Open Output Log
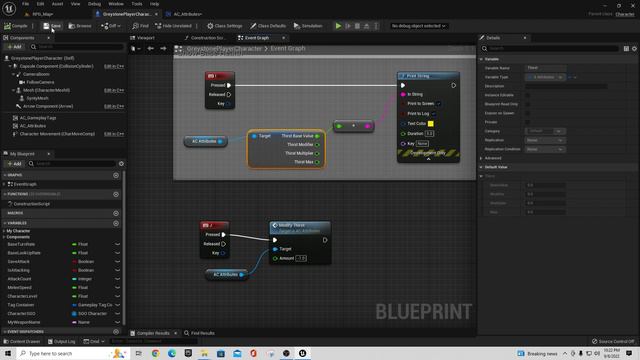Screen dimensions: 640x360 [62, 341]
